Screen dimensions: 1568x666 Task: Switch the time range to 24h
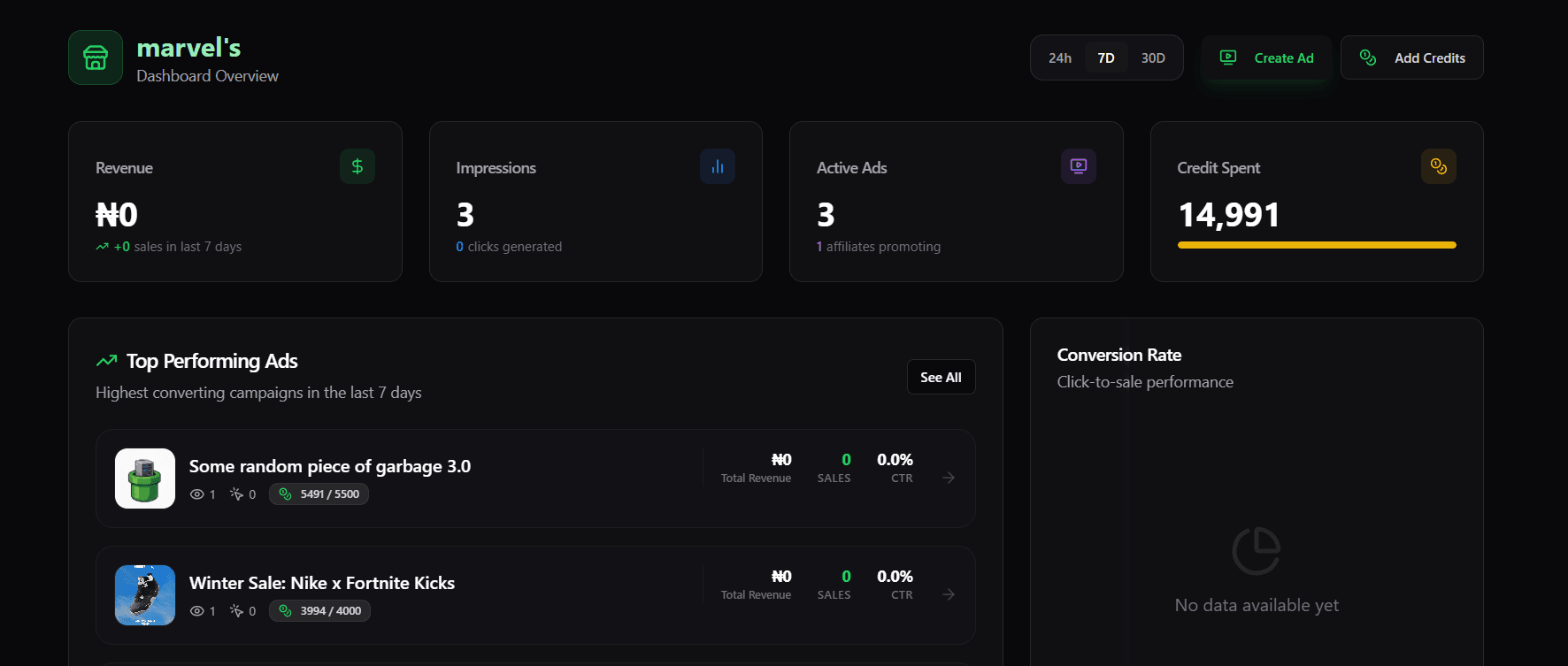pyautogui.click(x=1060, y=58)
